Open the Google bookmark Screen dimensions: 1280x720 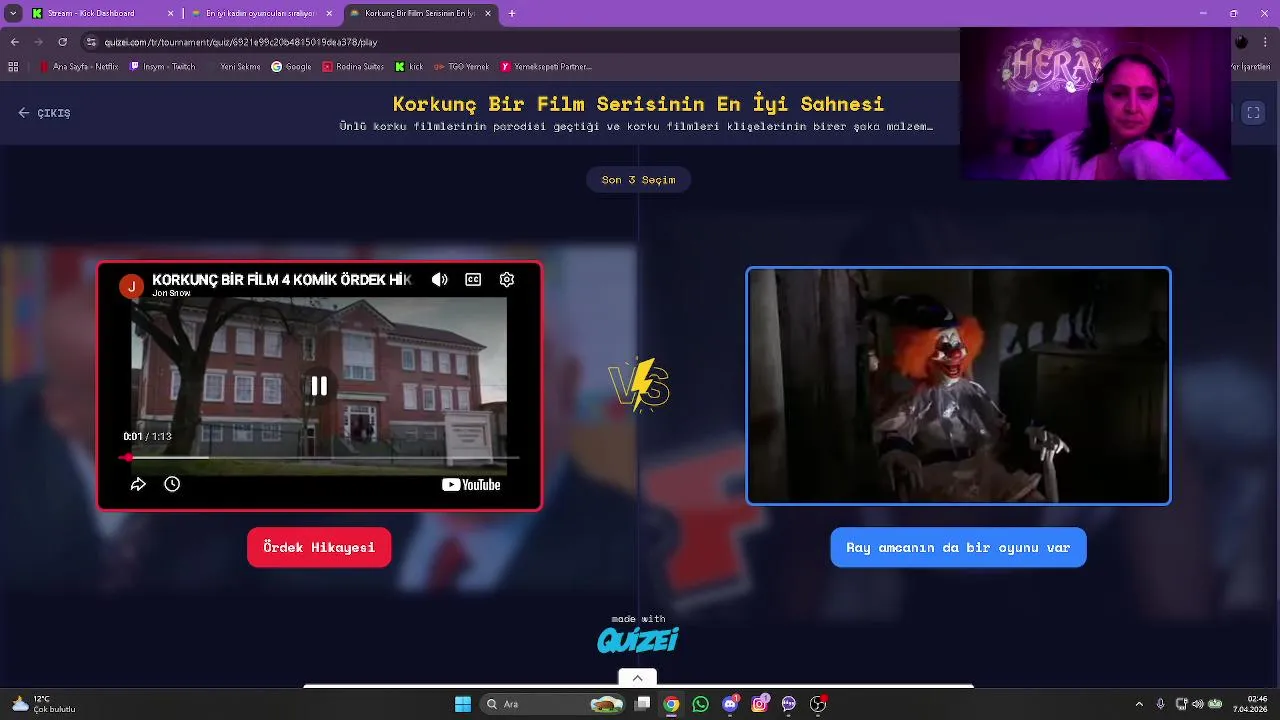click(291, 67)
